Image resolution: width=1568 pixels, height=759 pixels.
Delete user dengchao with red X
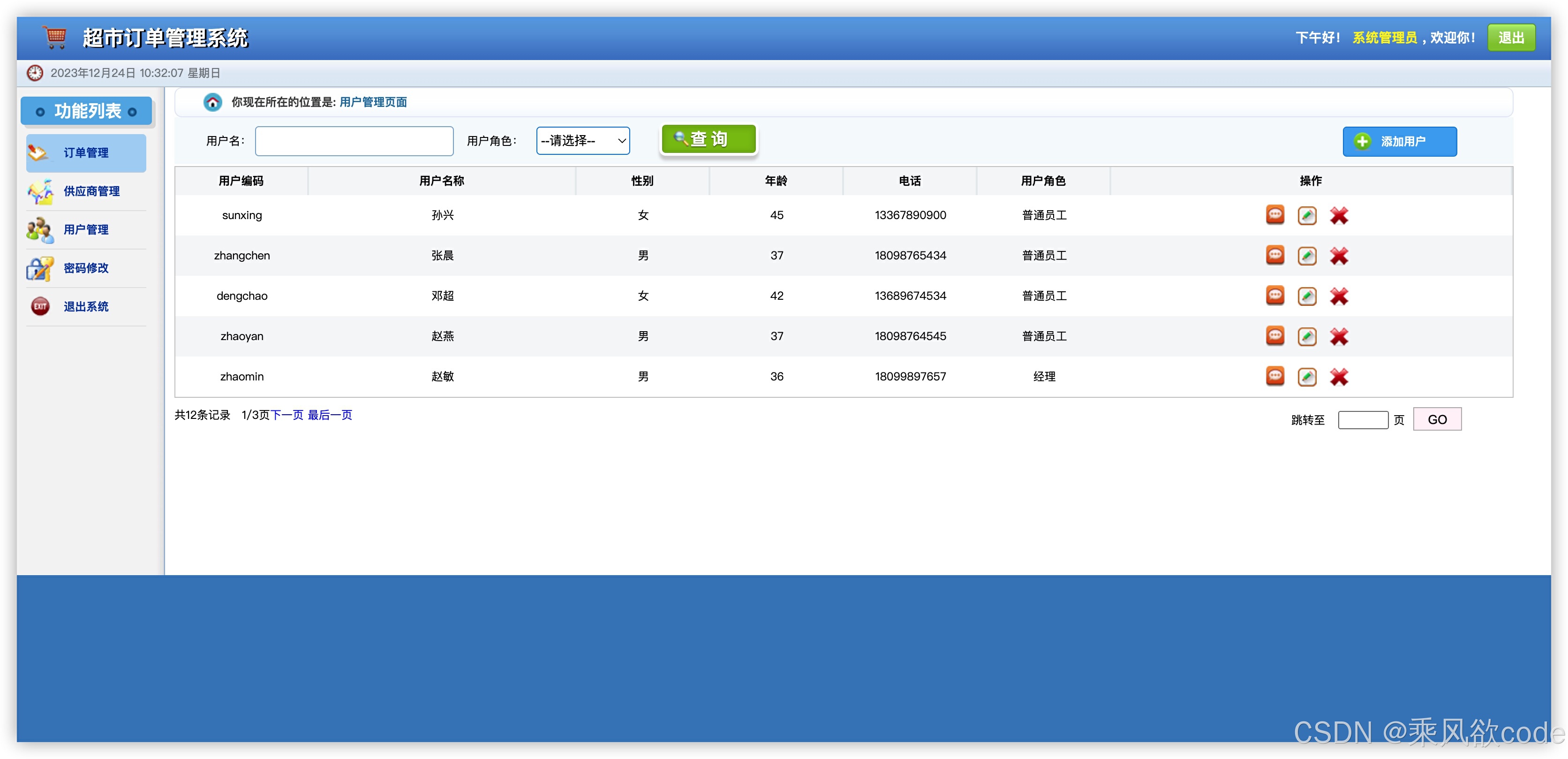pos(1339,296)
